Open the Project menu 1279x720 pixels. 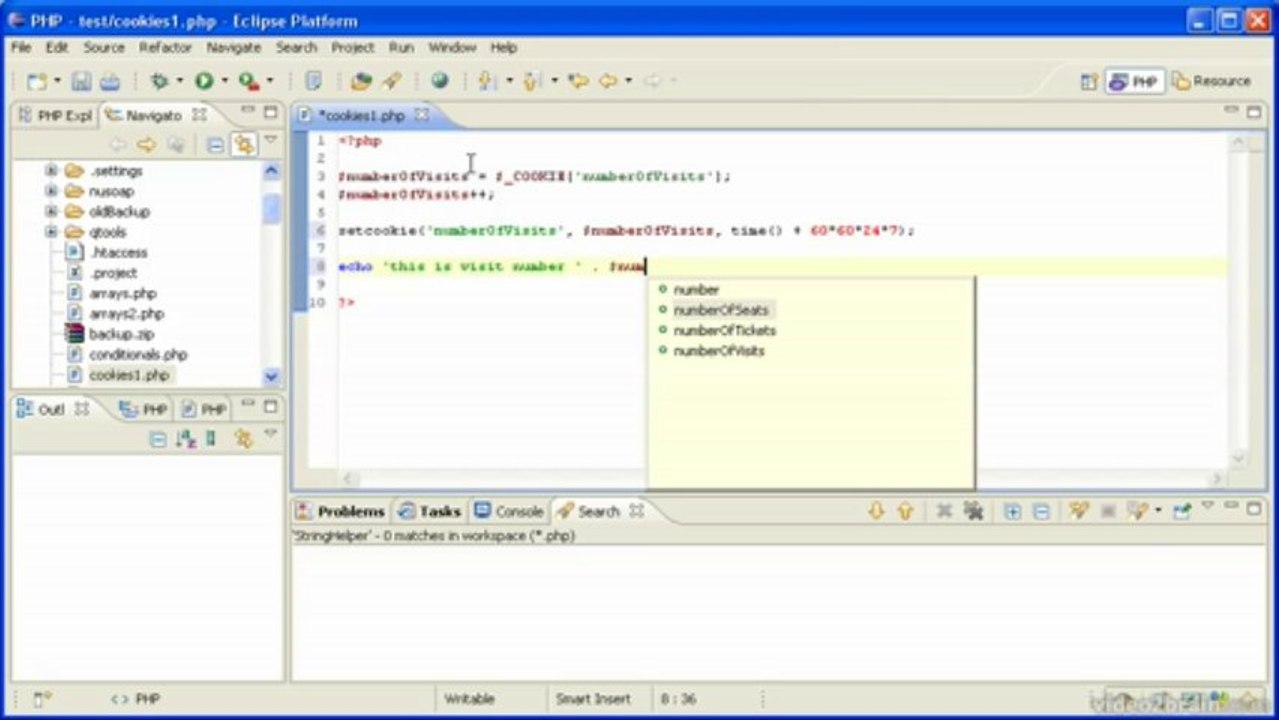[353, 47]
